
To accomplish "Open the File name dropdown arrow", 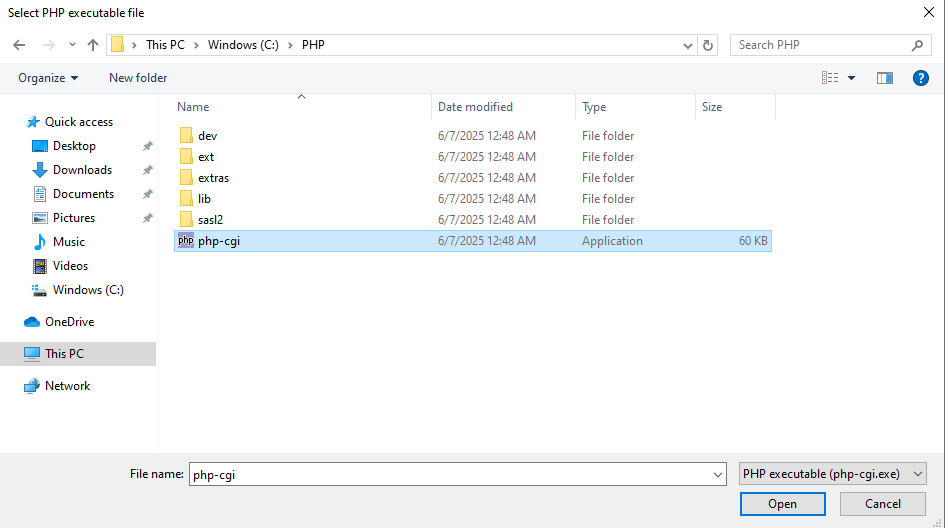I will pos(718,475).
